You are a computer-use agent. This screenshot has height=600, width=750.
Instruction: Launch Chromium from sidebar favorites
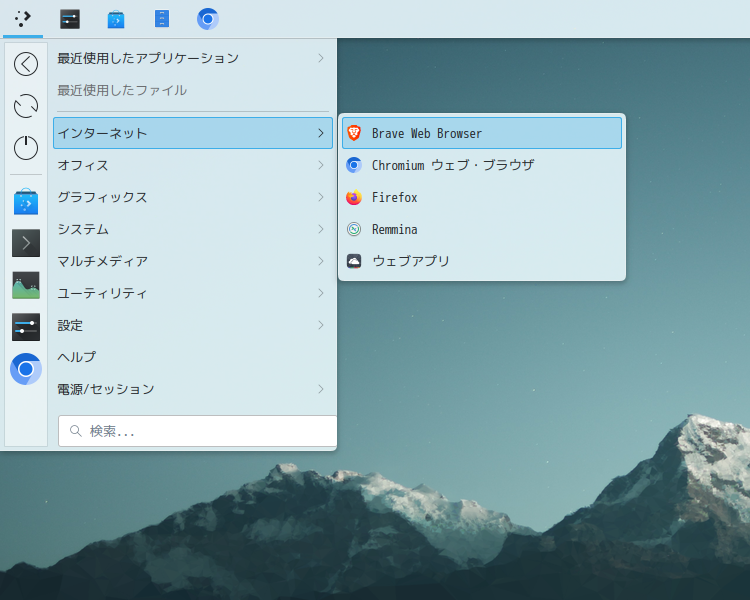pyautogui.click(x=26, y=369)
